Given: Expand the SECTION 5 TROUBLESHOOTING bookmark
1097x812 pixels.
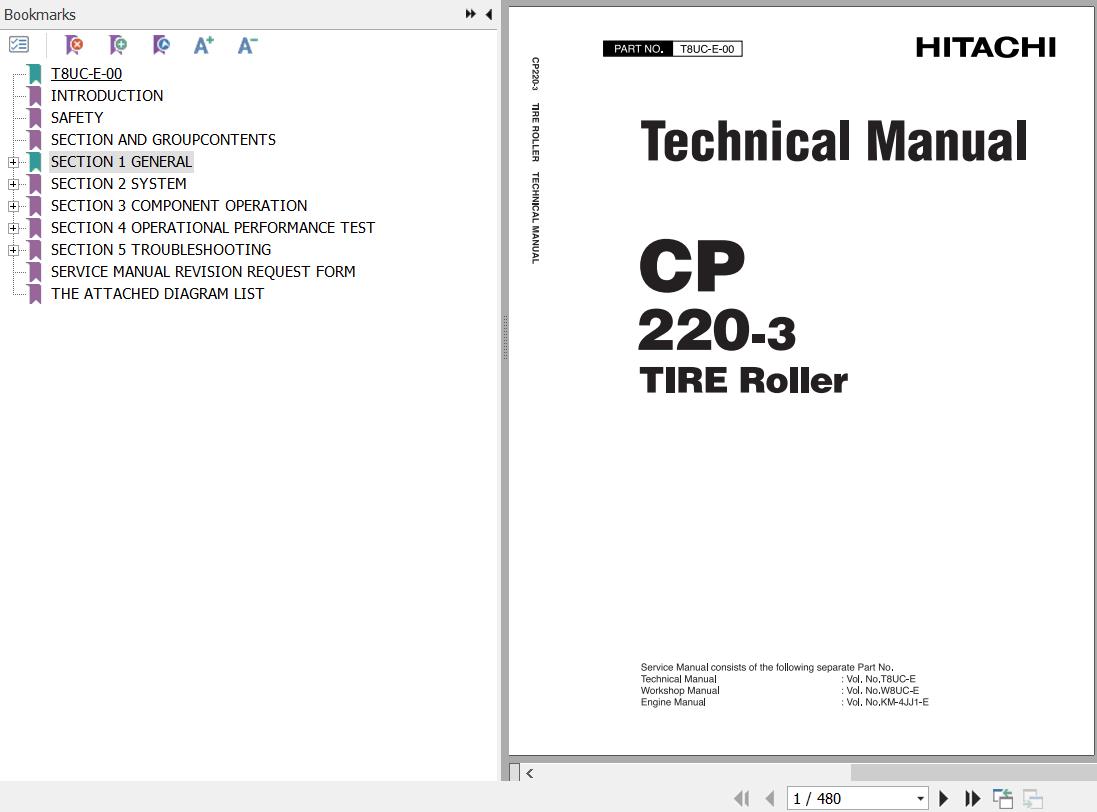Looking at the screenshot, I should point(13,250).
